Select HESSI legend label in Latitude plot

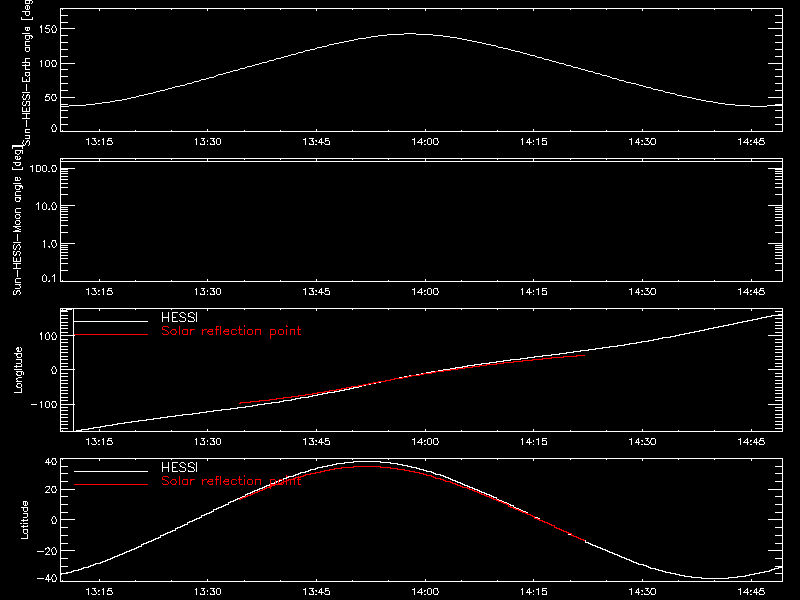pos(179,467)
